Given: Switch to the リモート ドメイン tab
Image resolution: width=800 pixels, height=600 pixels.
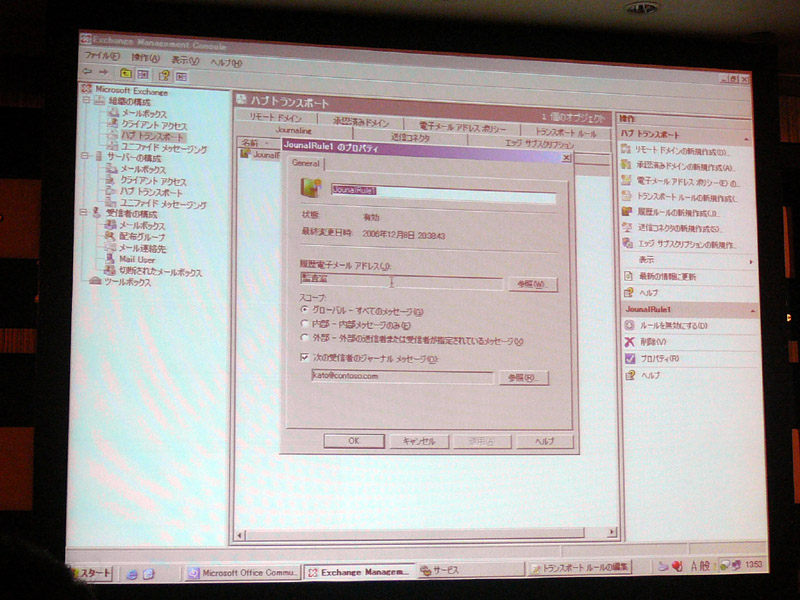Looking at the screenshot, I should 276,117.
